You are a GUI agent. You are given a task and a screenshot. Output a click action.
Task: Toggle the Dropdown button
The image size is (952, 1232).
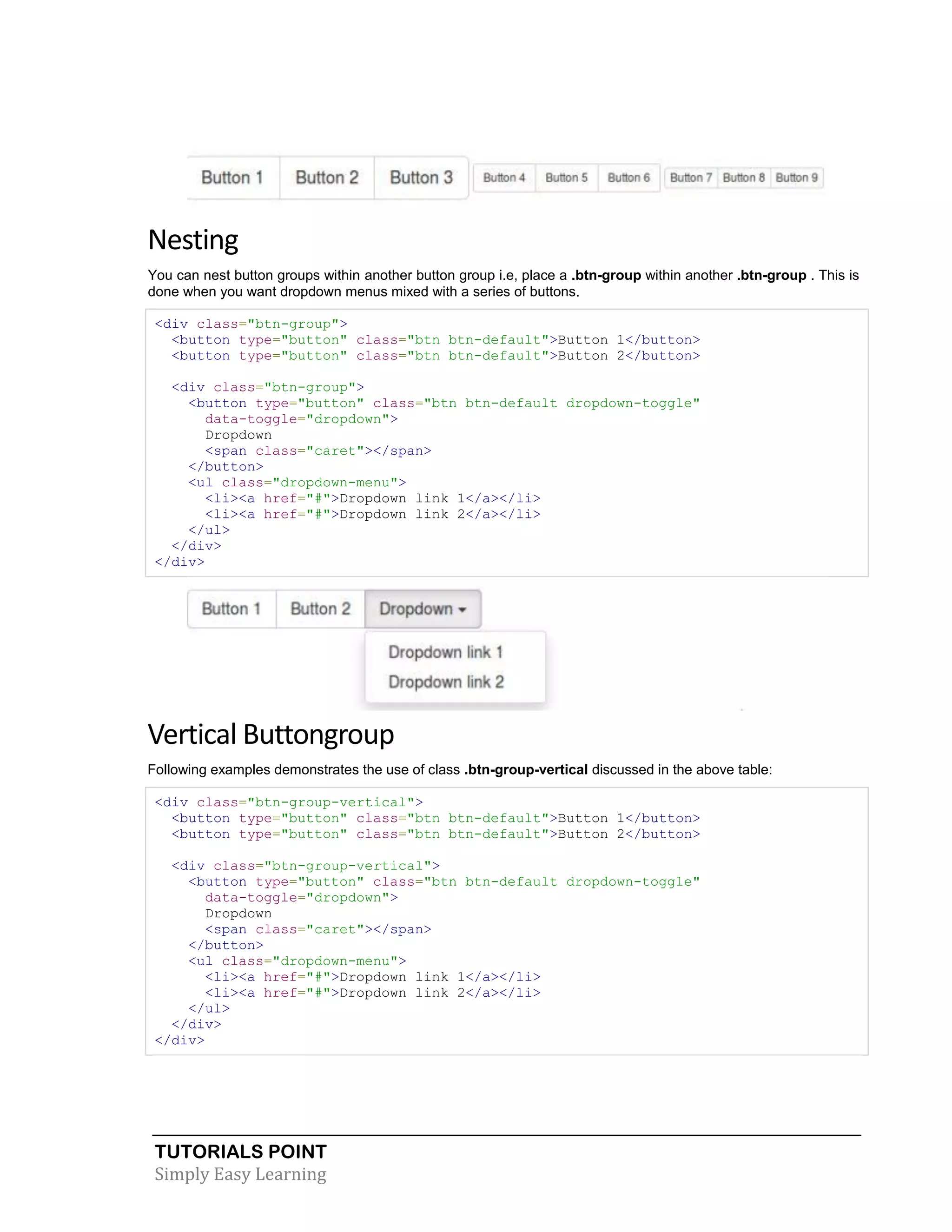pyautogui.click(x=416, y=609)
